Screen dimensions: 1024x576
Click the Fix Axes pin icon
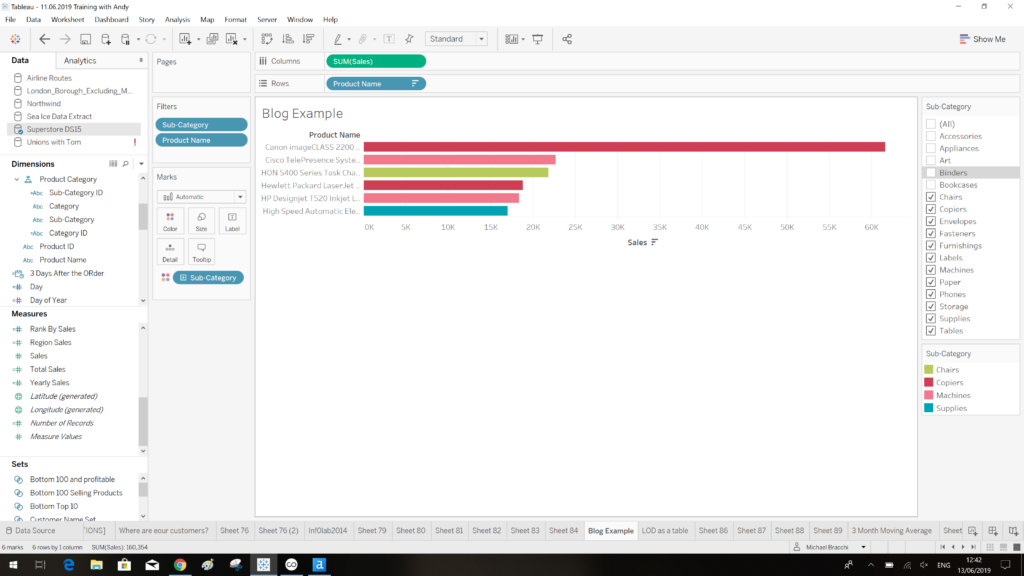pos(409,39)
